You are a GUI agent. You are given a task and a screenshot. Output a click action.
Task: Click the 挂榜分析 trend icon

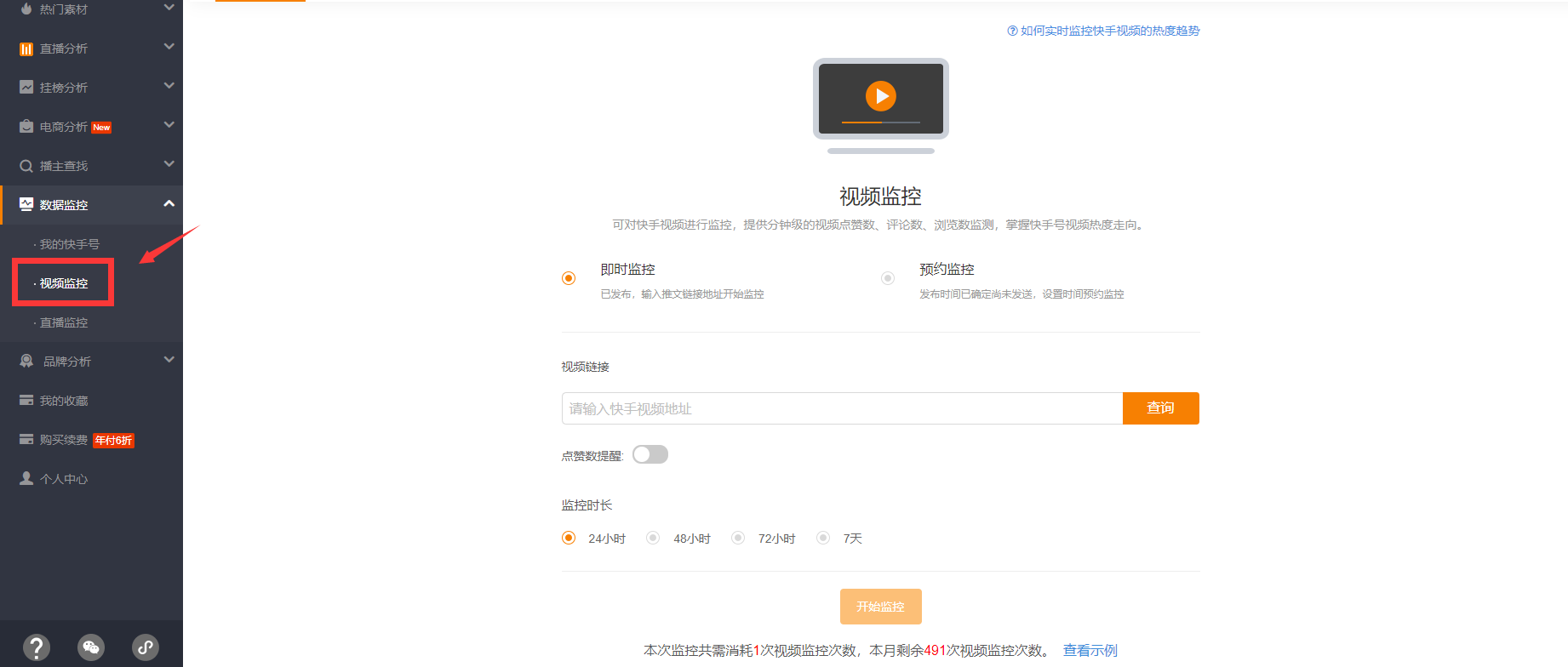(26, 88)
